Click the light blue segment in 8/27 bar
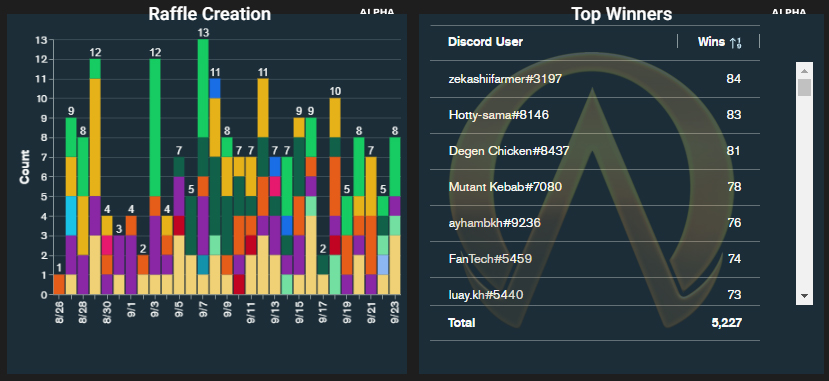 point(71,216)
